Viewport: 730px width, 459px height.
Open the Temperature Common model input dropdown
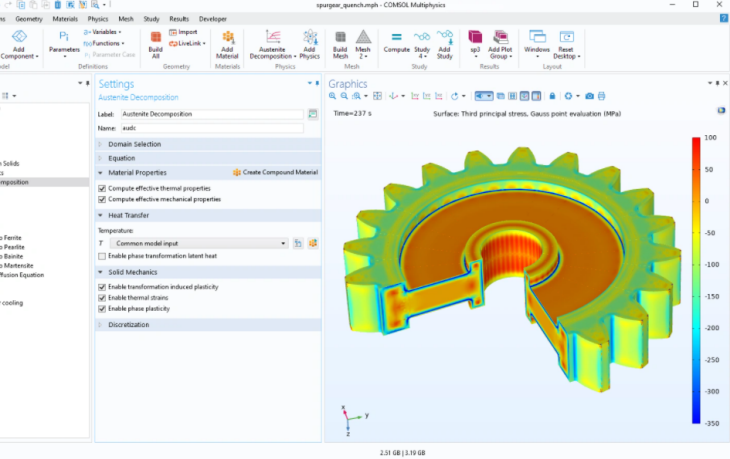coord(199,243)
